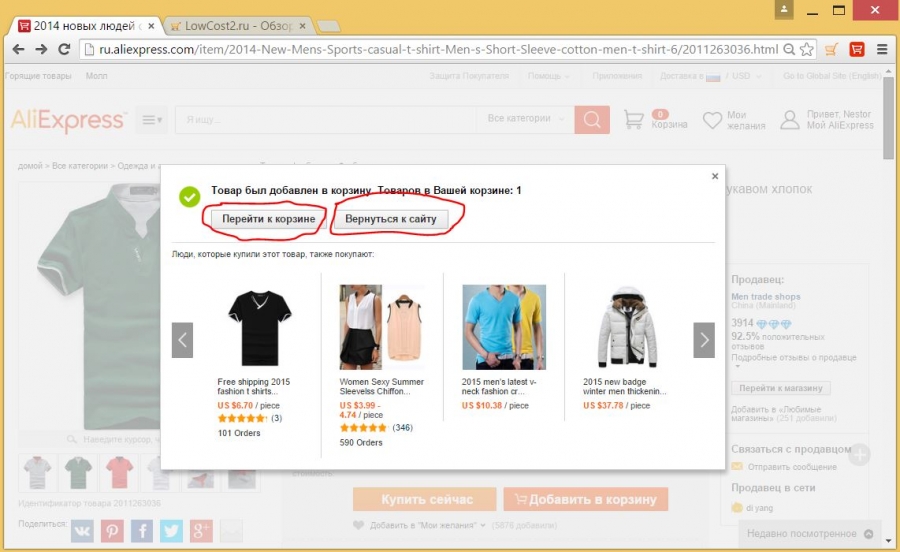The image size is (900, 552).
Task: Click Отправить сообщение link
Action: (792, 467)
